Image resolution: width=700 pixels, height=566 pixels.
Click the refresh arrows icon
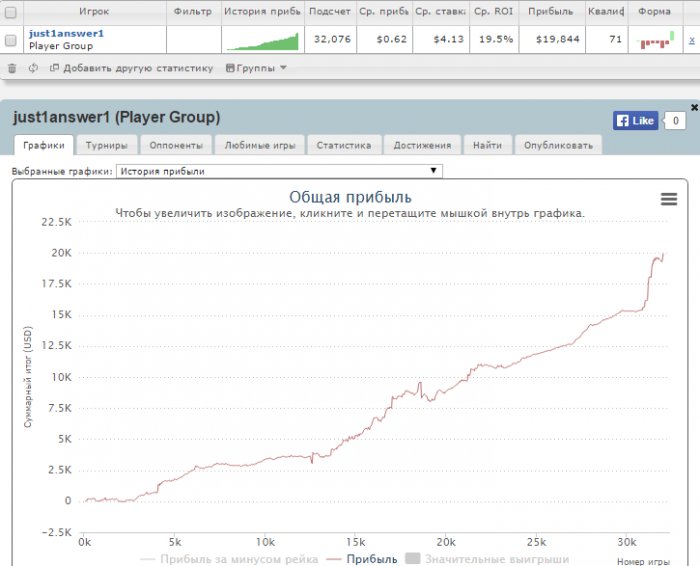pos(33,68)
